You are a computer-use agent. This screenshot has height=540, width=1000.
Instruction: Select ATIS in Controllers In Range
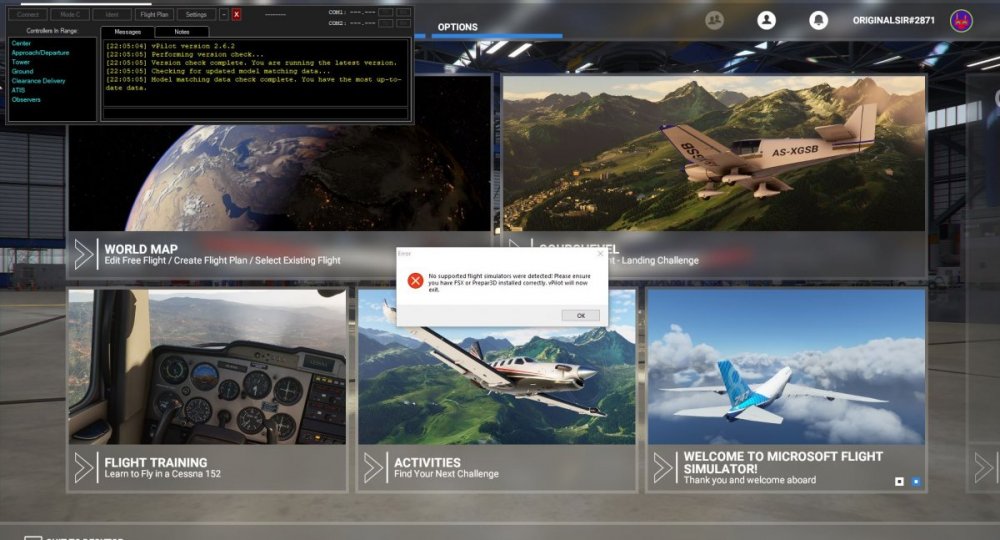point(18,90)
